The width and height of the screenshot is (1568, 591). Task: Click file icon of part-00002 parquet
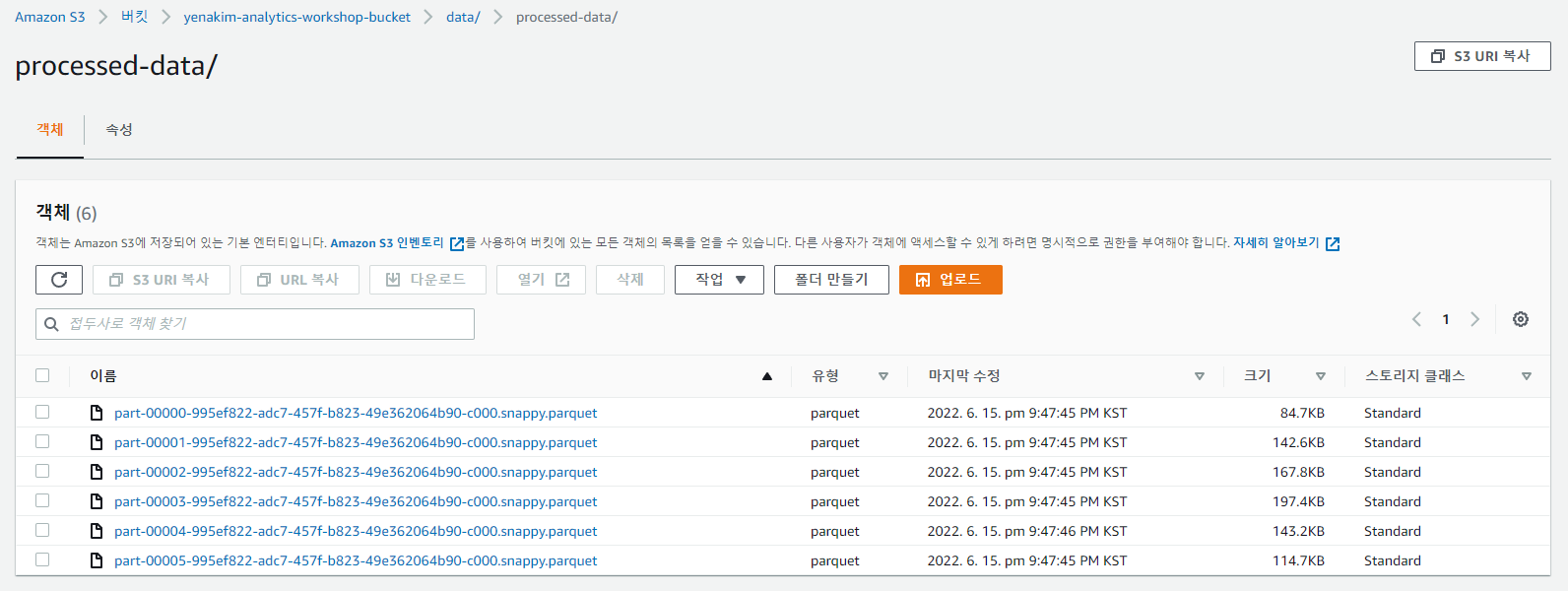point(97,472)
